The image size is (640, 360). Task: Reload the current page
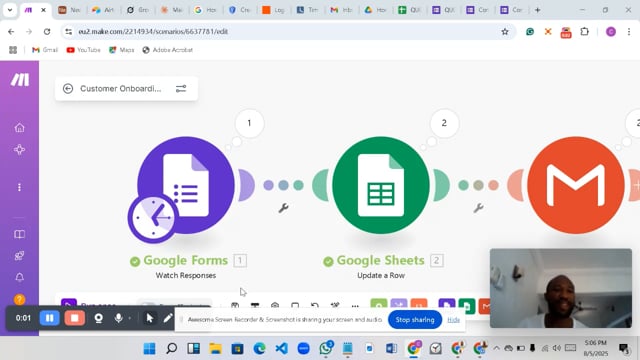(47, 31)
